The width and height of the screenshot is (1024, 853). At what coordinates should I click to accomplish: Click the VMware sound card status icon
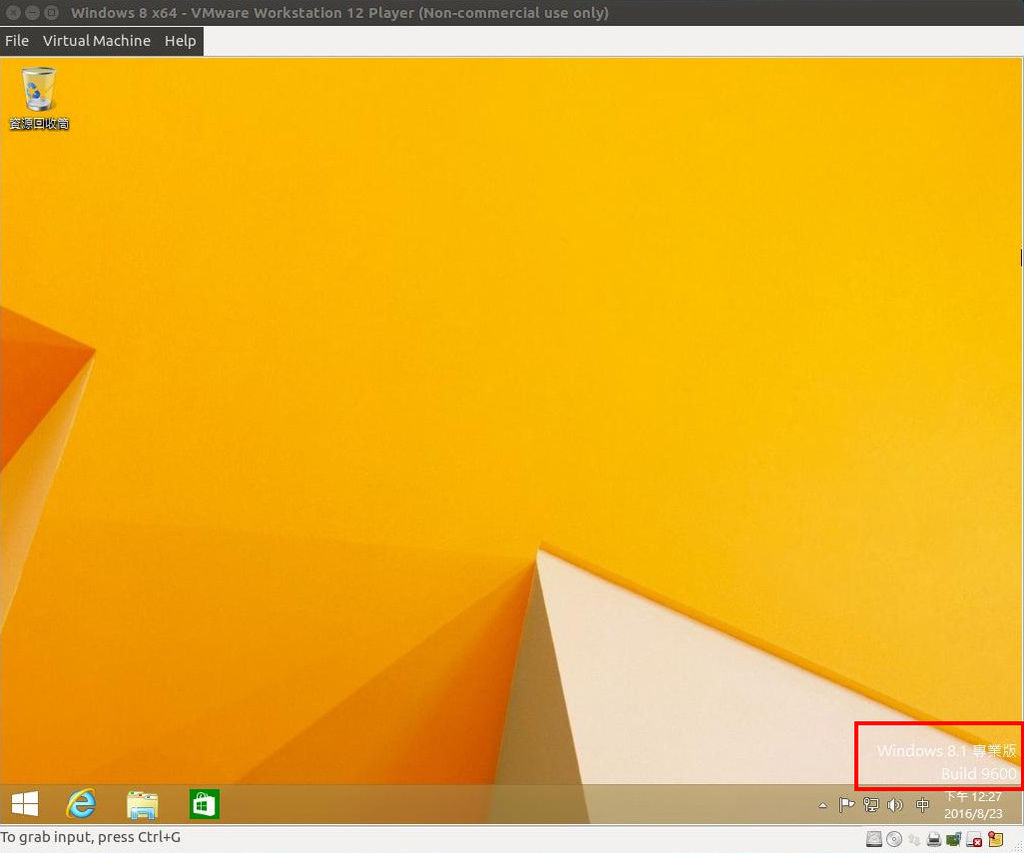(953, 839)
